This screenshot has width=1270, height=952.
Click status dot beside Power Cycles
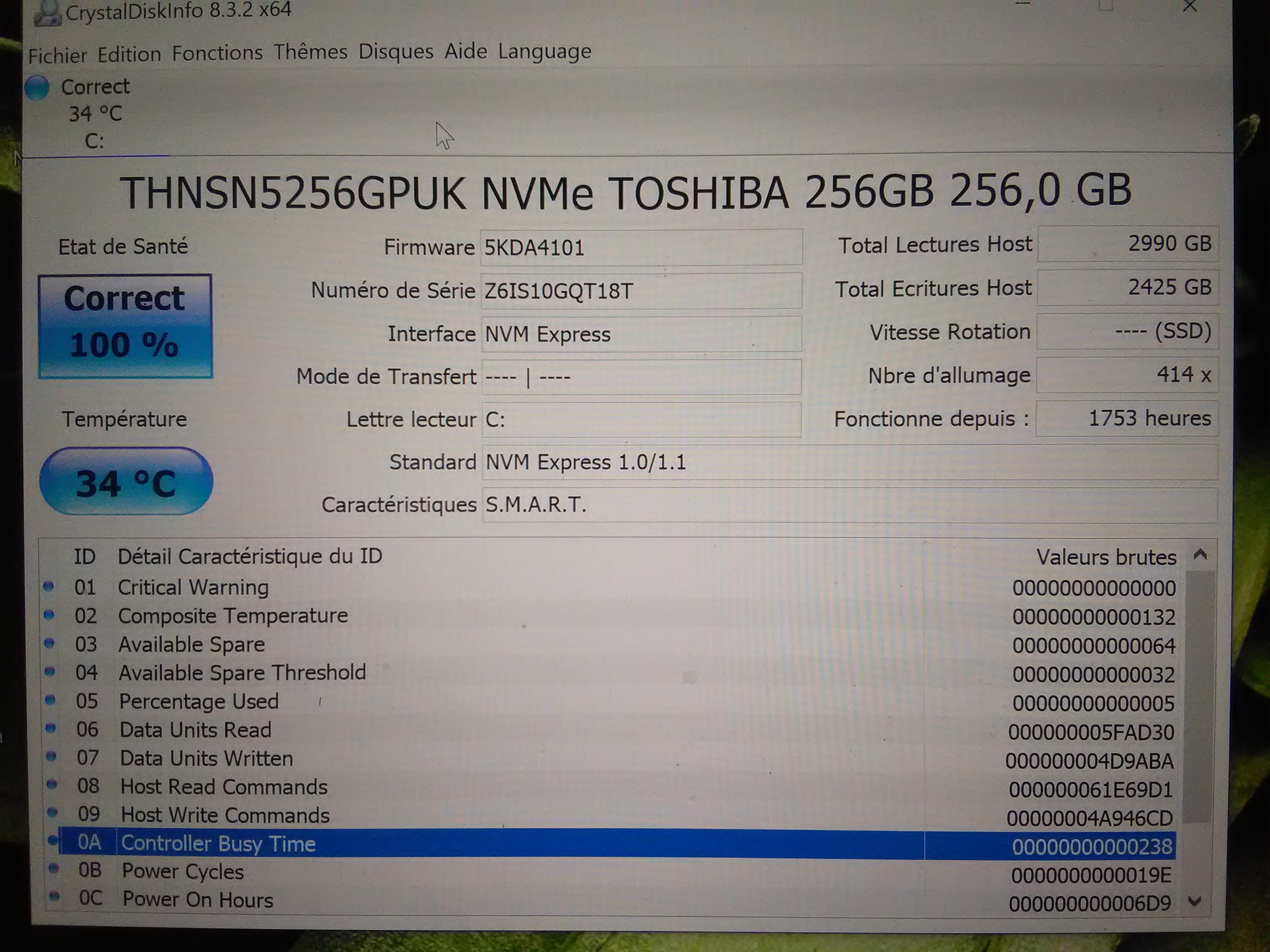[54, 868]
